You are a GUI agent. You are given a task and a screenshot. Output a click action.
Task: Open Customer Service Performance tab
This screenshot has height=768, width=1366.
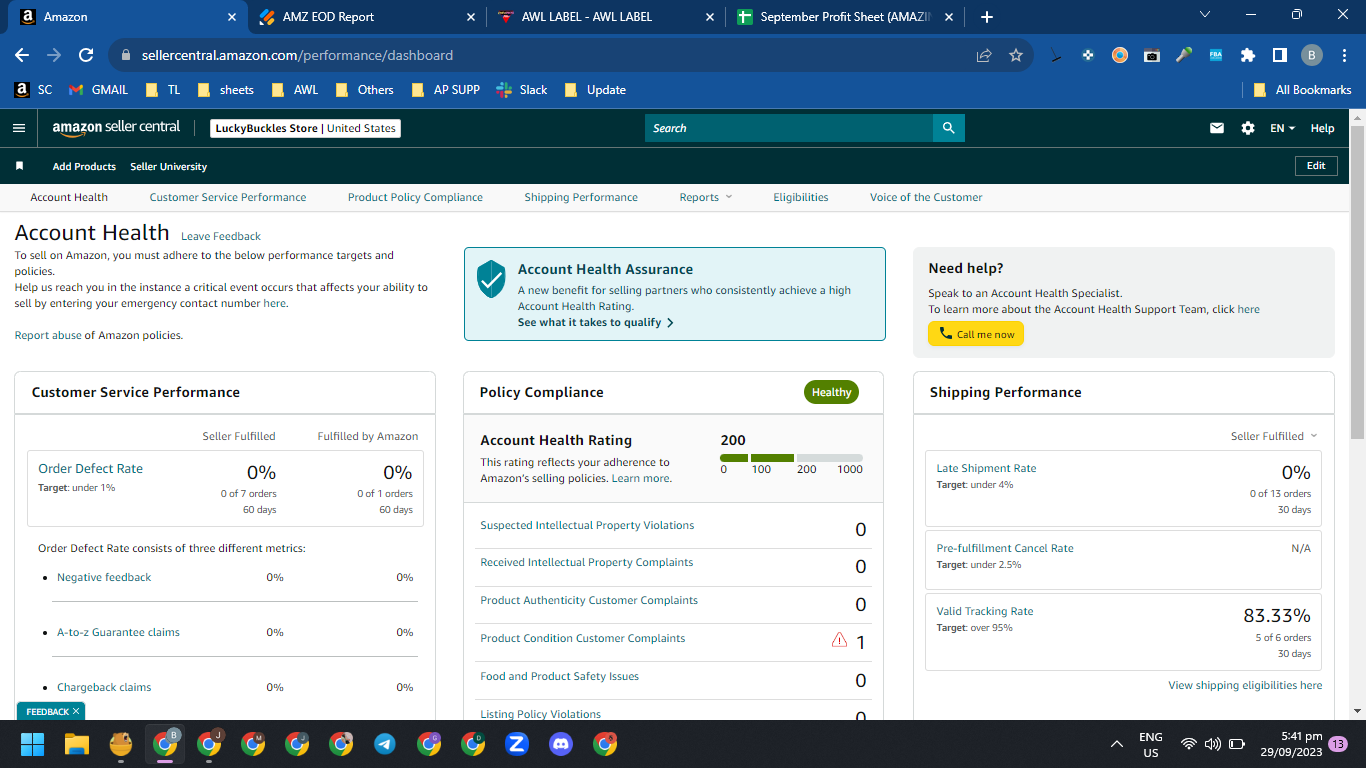coord(228,197)
